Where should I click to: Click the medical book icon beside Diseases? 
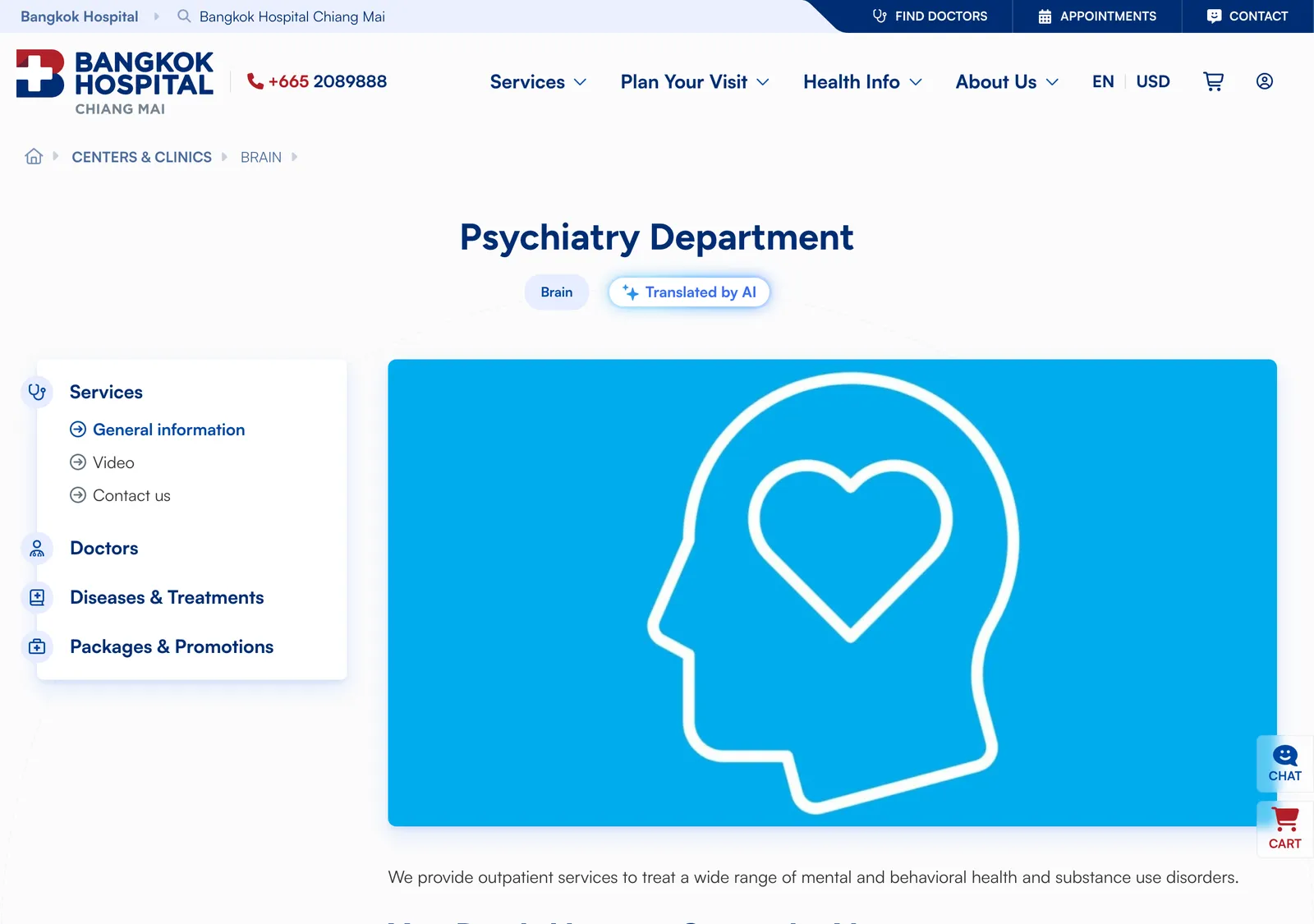tap(37, 597)
